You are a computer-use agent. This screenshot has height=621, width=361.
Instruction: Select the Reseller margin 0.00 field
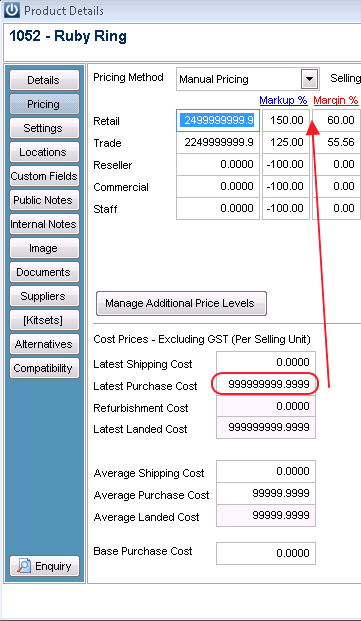[x=336, y=164]
